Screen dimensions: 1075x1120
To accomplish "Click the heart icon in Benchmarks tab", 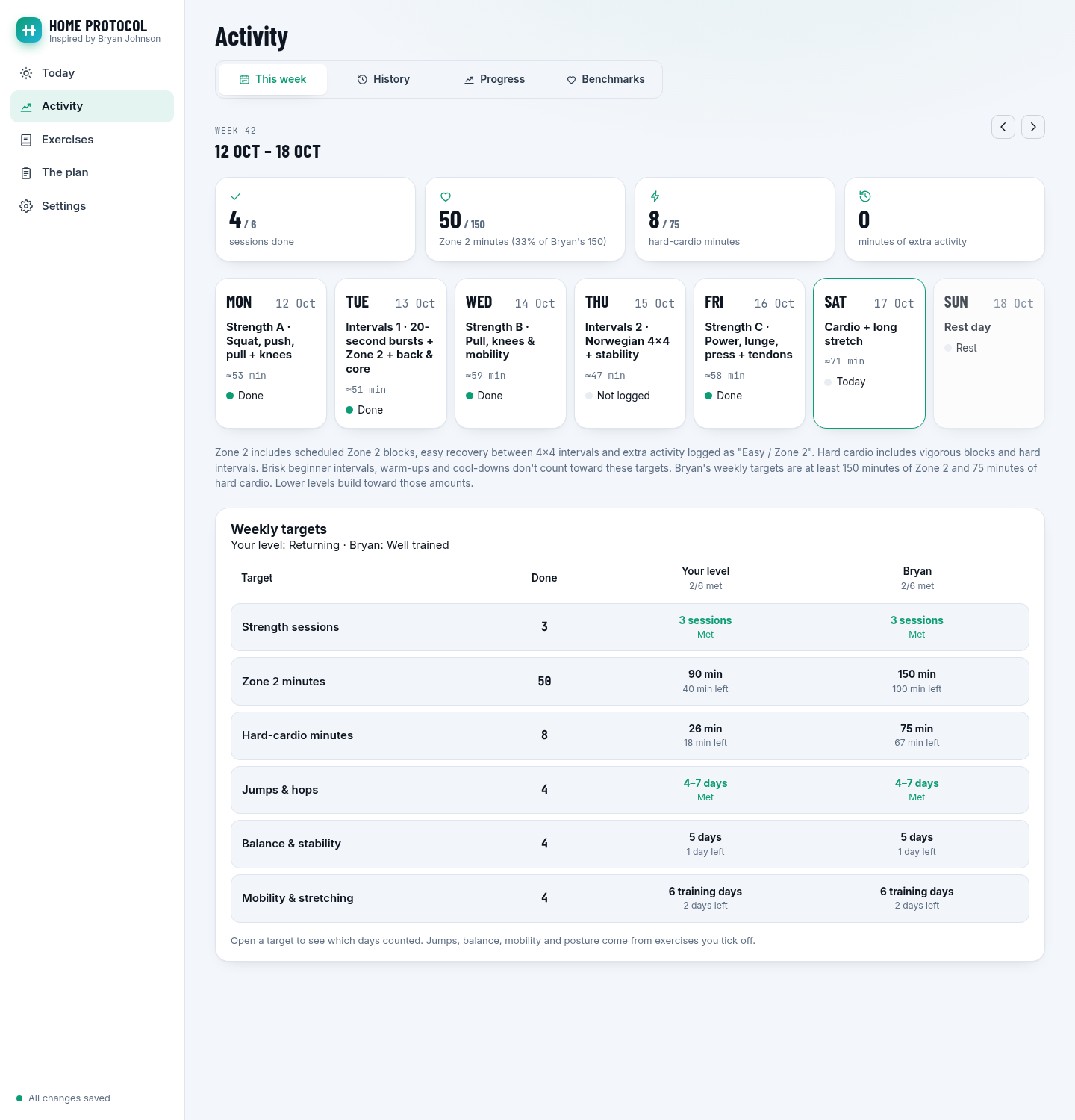I will [x=571, y=80].
